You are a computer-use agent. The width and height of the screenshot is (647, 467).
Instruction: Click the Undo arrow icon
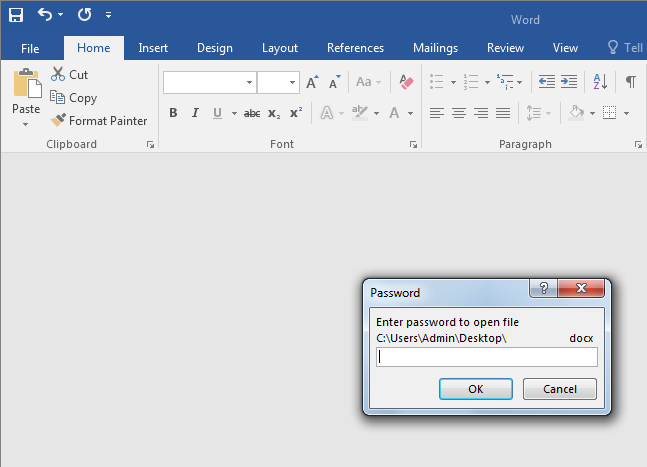(x=45, y=15)
